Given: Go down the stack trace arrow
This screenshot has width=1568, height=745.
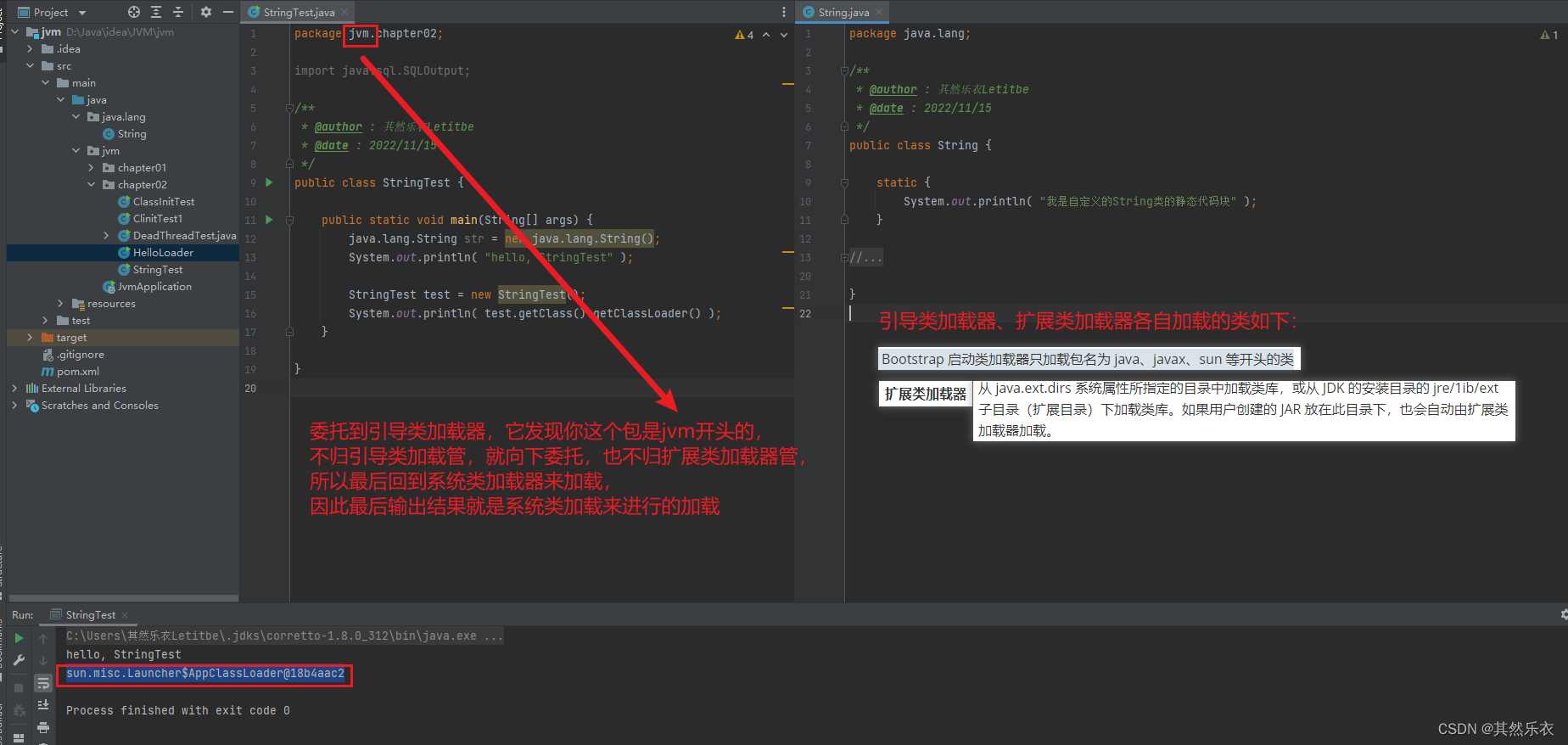Looking at the screenshot, I should 43,660.
